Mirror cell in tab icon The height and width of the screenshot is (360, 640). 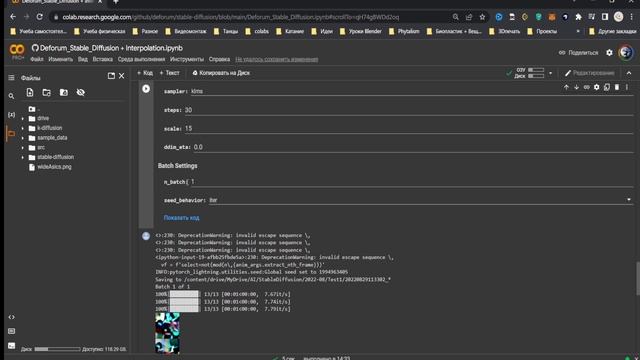(x=607, y=87)
